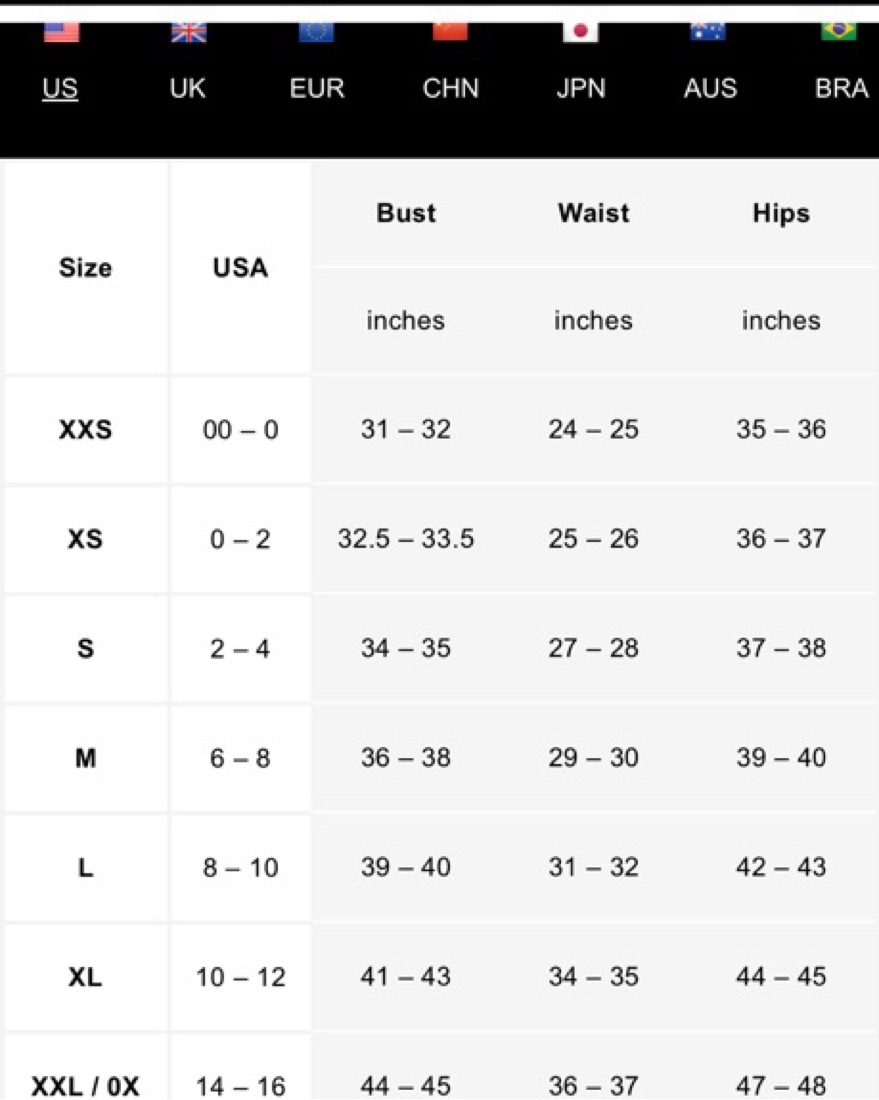Open the EUR sizing tab
Screen dimensions: 879x1100
pyautogui.click(x=317, y=88)
